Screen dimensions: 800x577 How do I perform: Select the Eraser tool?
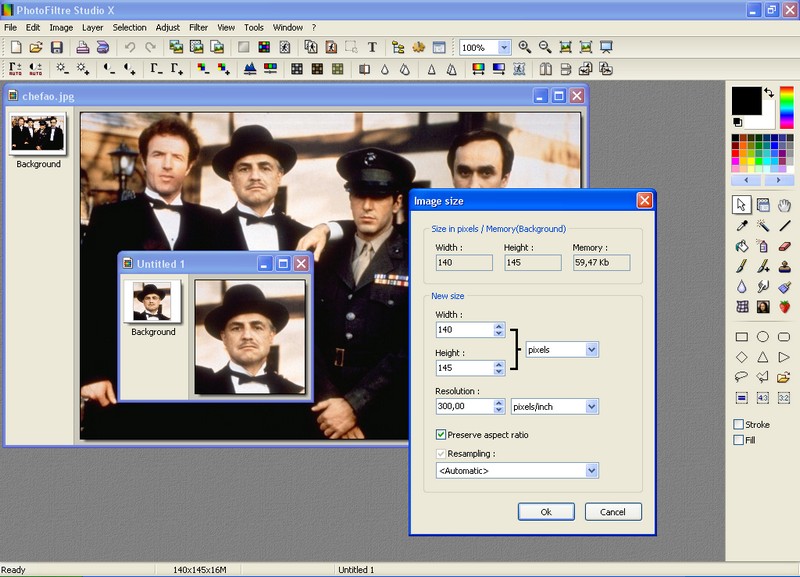click(x=784, y=246)
